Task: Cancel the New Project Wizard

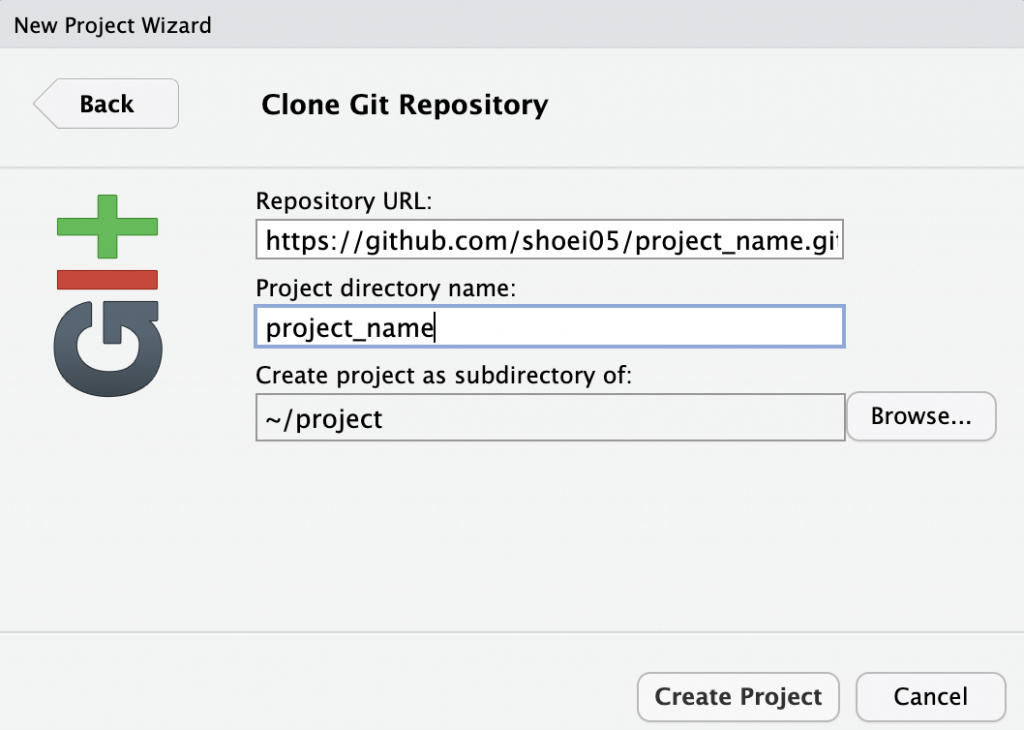Action: pos(930,697)
